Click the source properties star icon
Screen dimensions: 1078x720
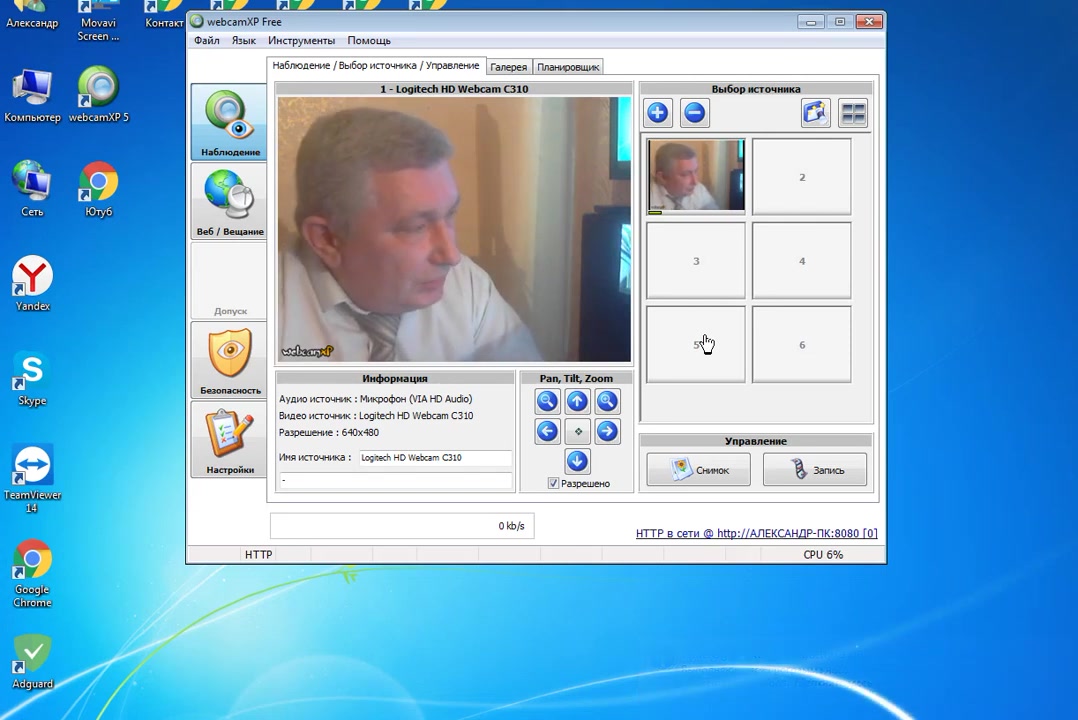click(x=815, y=113)
